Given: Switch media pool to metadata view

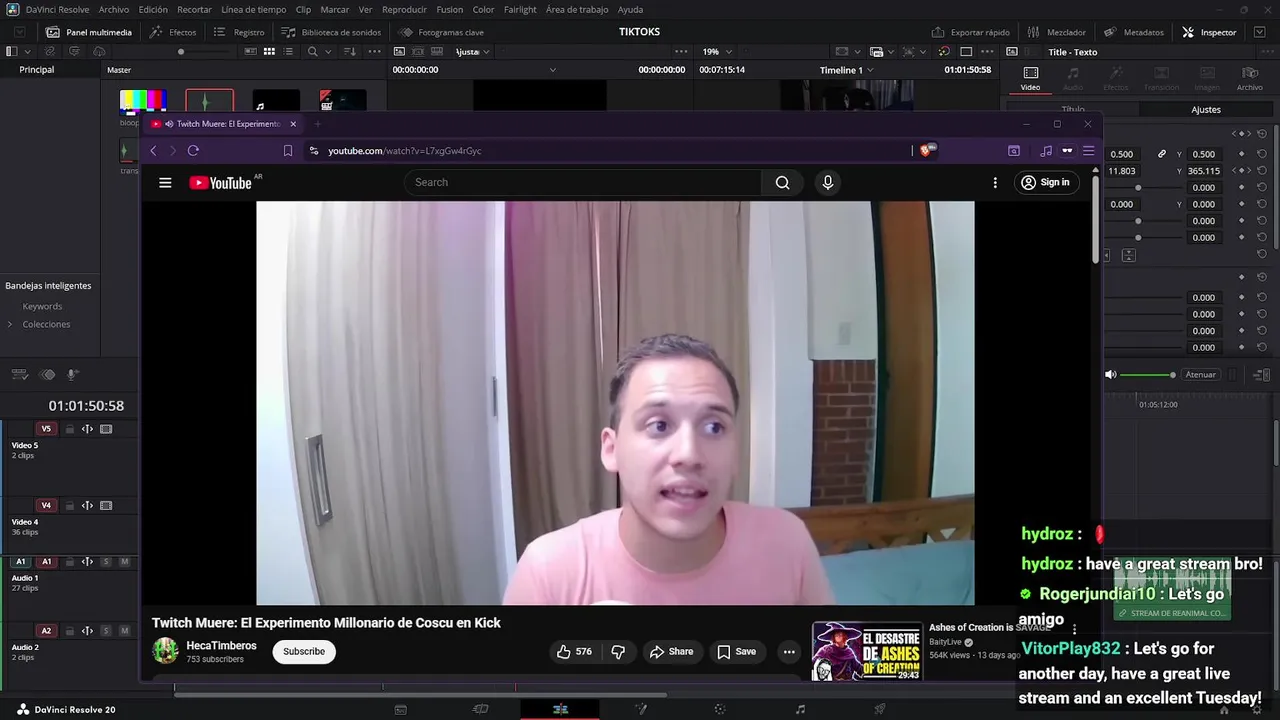Looking at the screenshot, I should (249, 51).
